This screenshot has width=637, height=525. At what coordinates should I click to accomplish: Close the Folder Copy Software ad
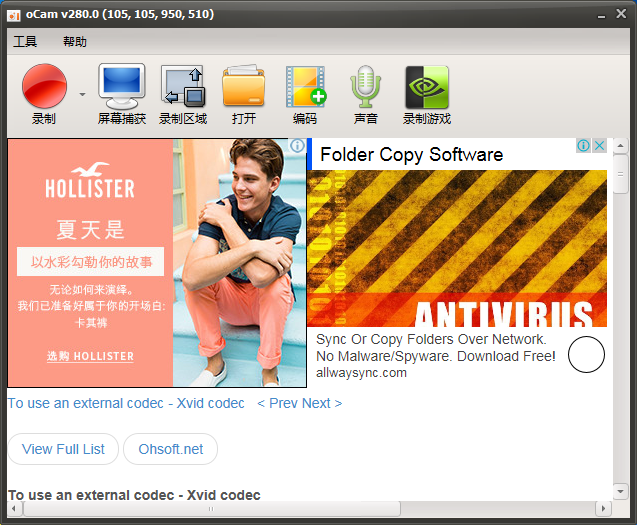click(599, 146)
